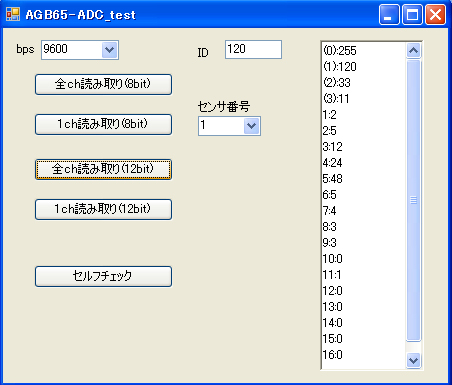Expand the センサ番号 dropdown arrow
The width and height of the screenshot is (452, 385).
(252, 126)
